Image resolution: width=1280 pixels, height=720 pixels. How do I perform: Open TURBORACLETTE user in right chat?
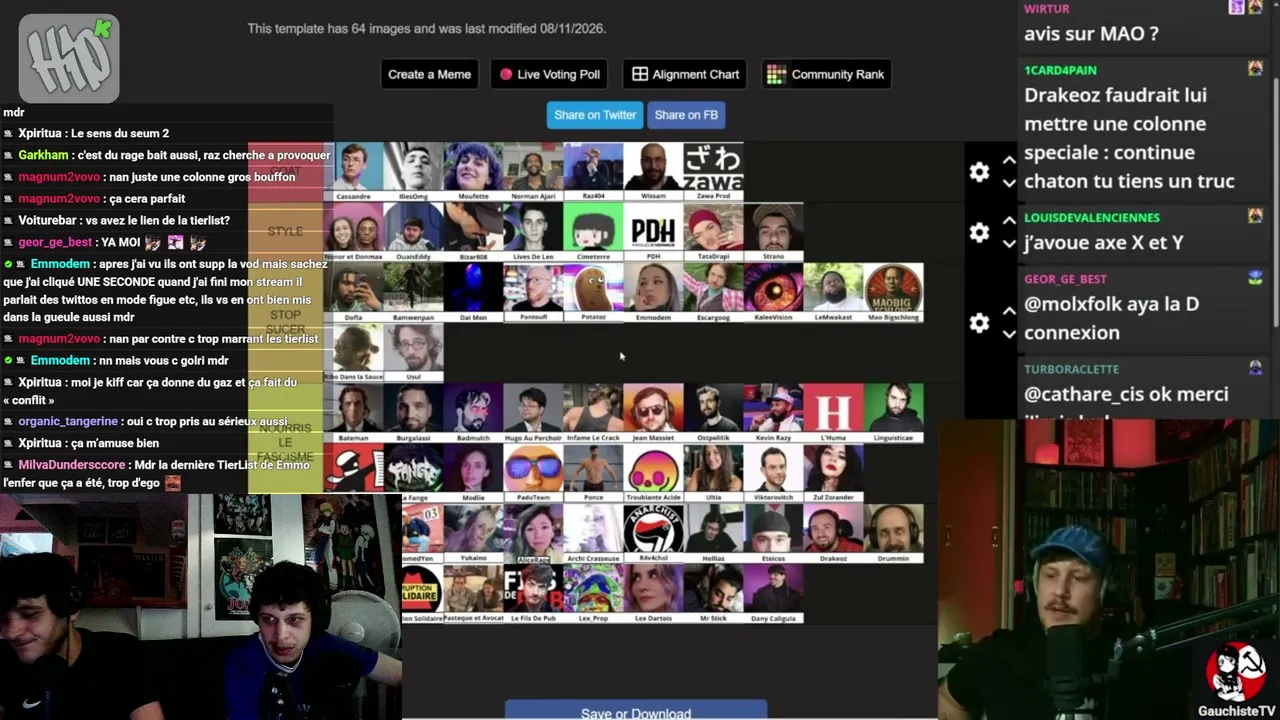point(1071,369)
